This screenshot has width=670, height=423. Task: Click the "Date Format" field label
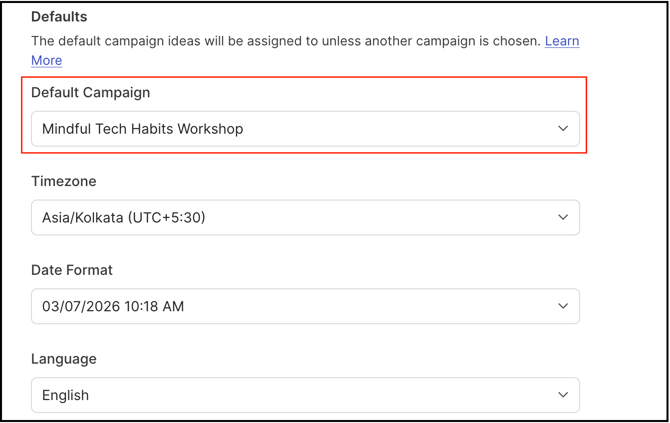pos(72,270)
